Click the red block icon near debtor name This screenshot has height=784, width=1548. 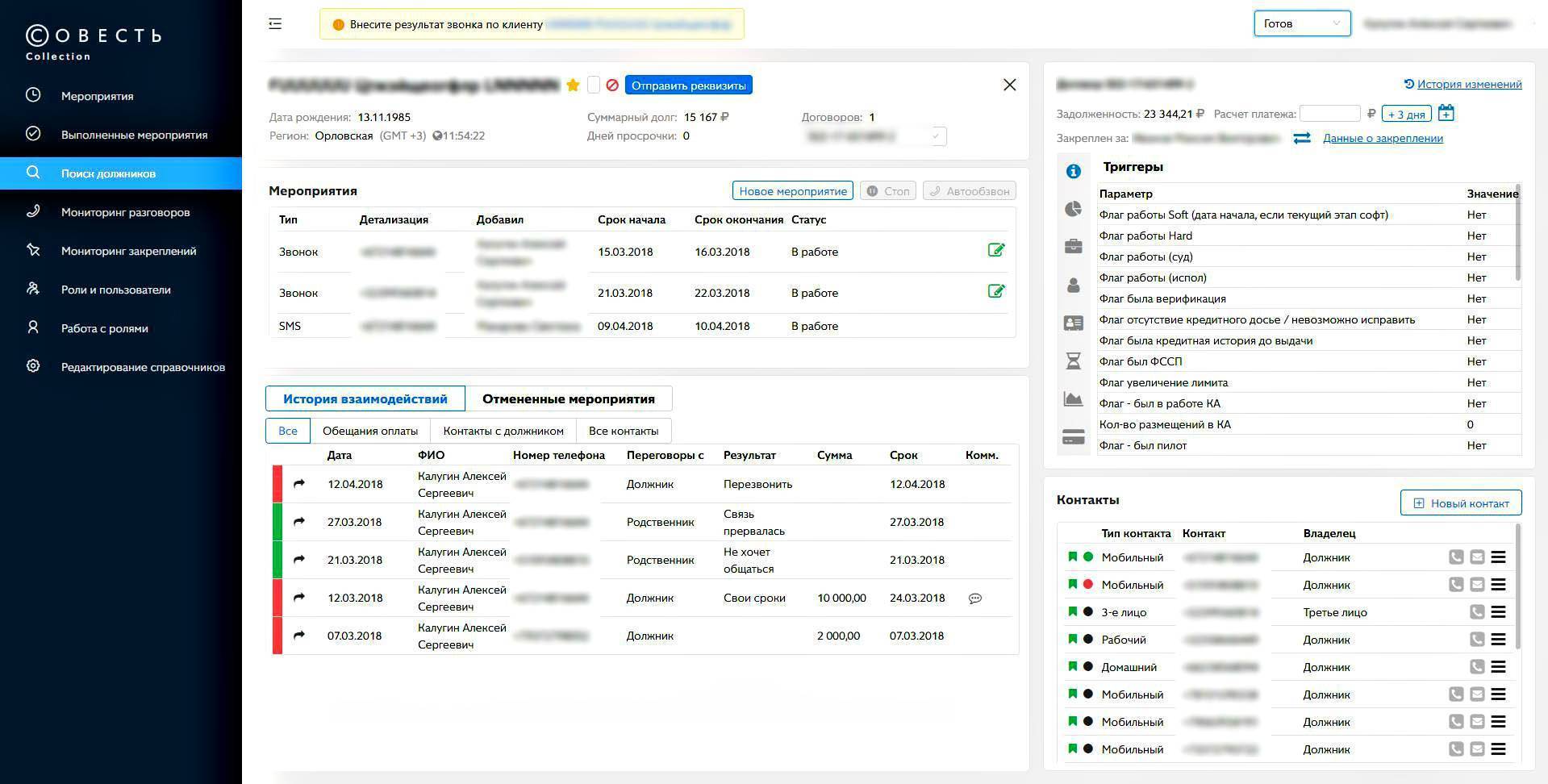pos(612,85)
